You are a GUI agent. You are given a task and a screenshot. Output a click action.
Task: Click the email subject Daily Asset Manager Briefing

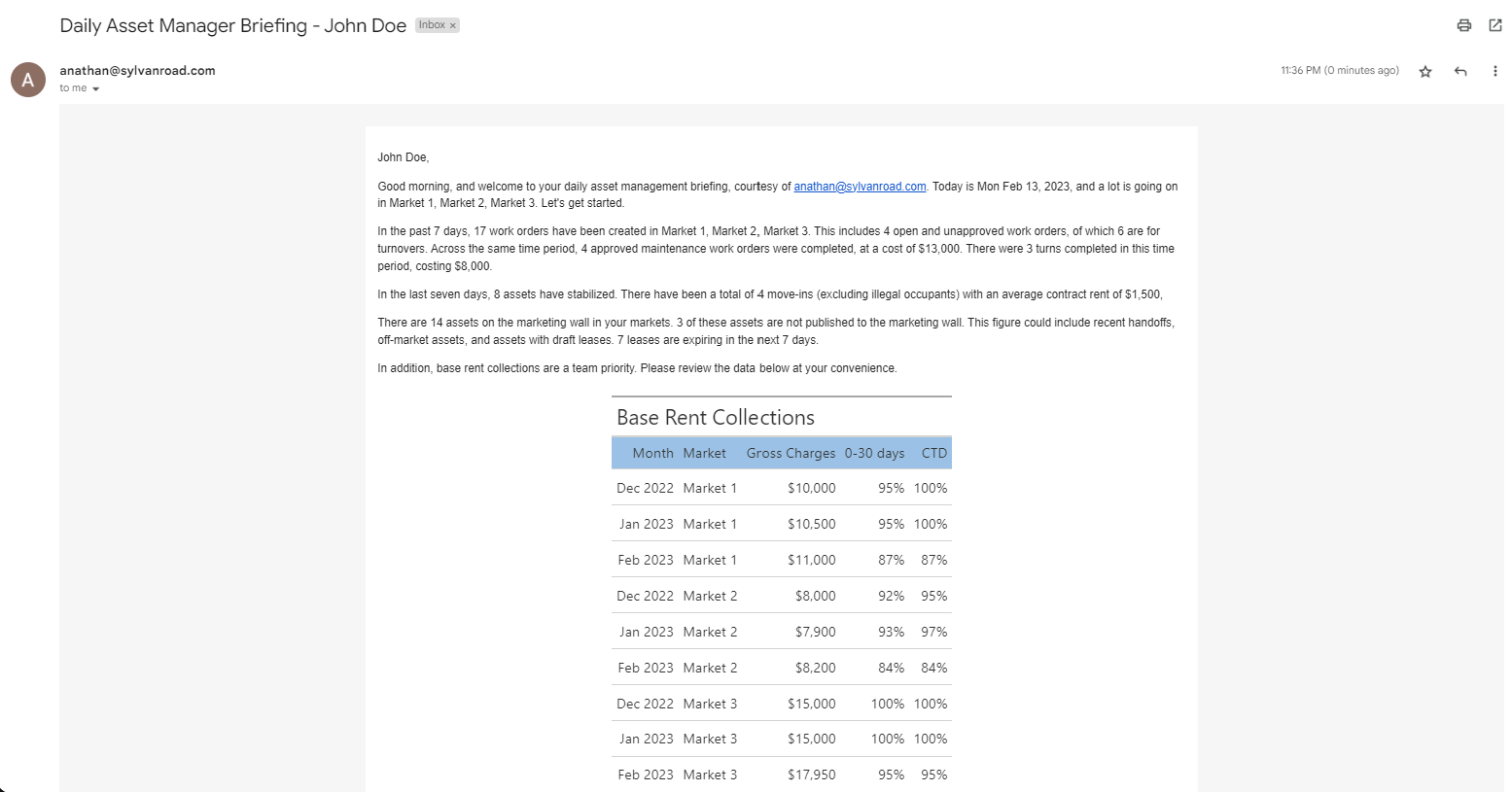[x=232, y=25]
